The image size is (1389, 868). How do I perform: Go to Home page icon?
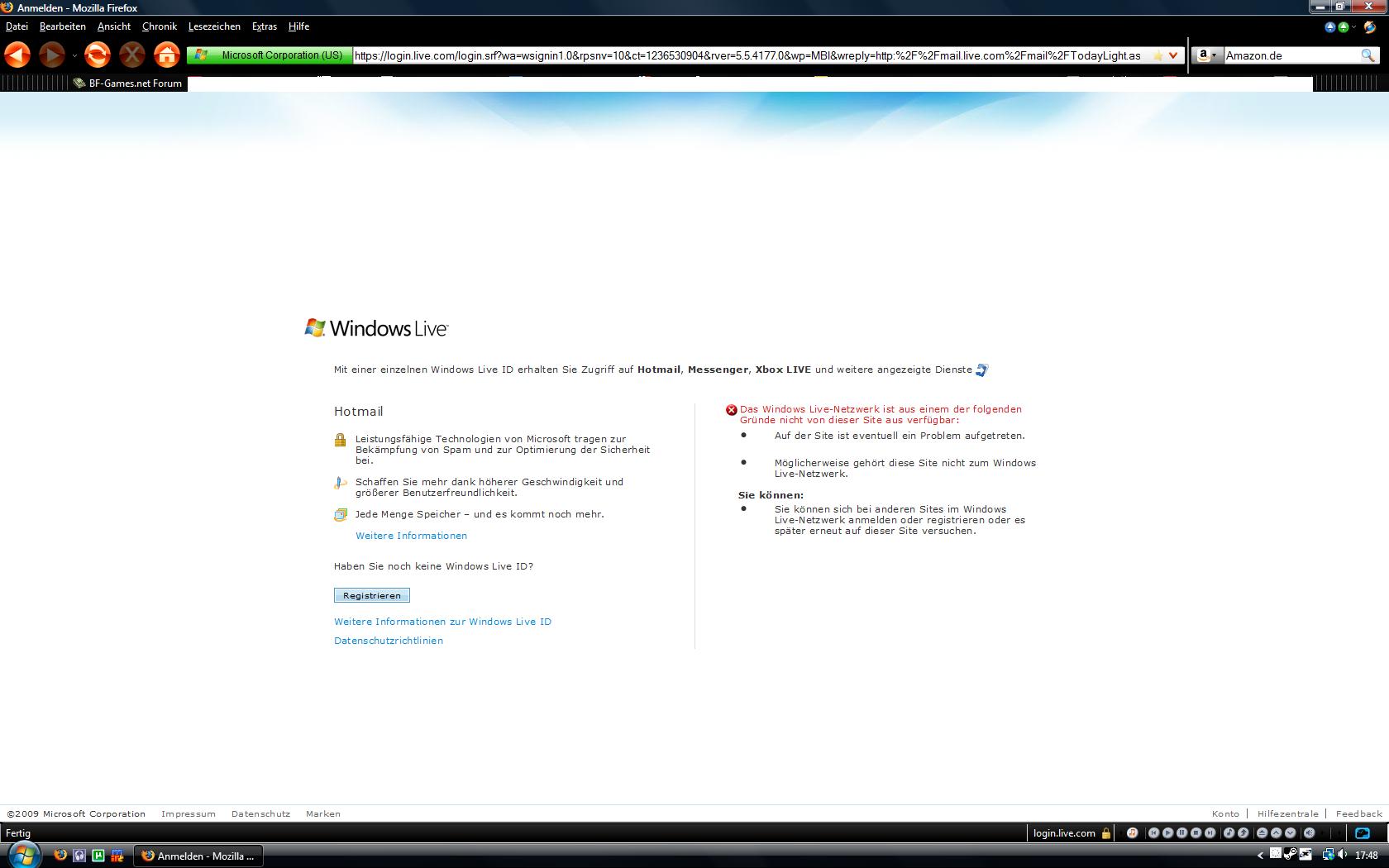pyautogui.click(x=167, y=55)
